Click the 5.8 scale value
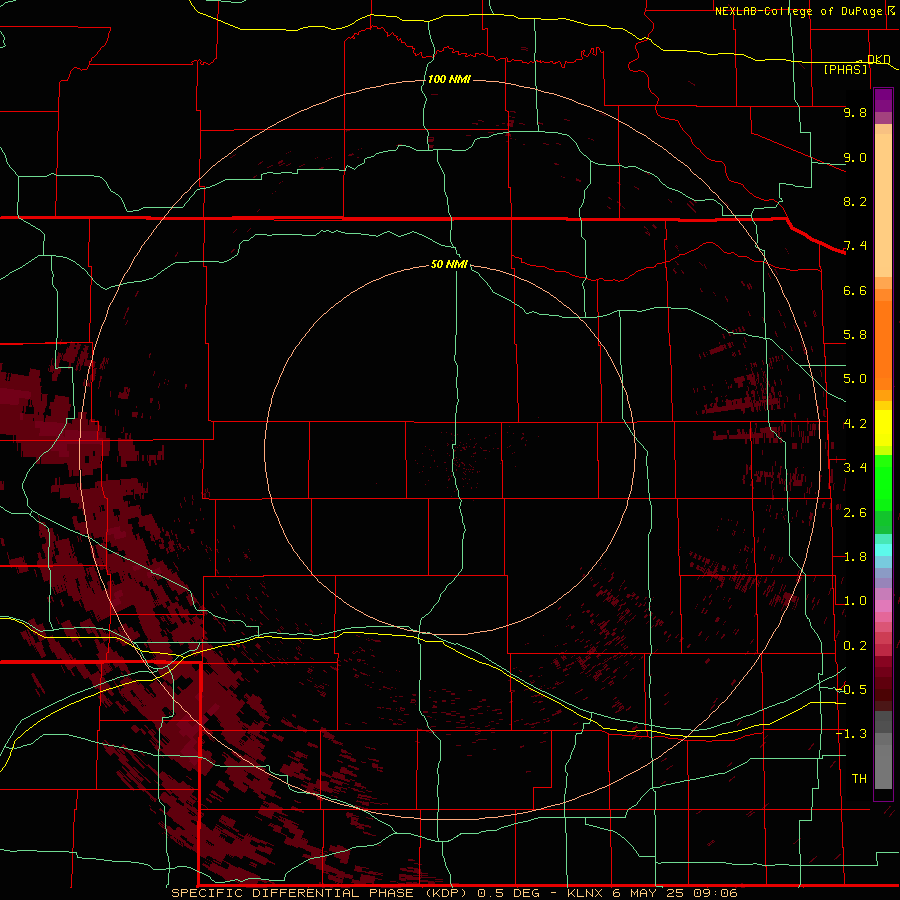The height and width of the screenshot is (900, 900). [855, 335]
